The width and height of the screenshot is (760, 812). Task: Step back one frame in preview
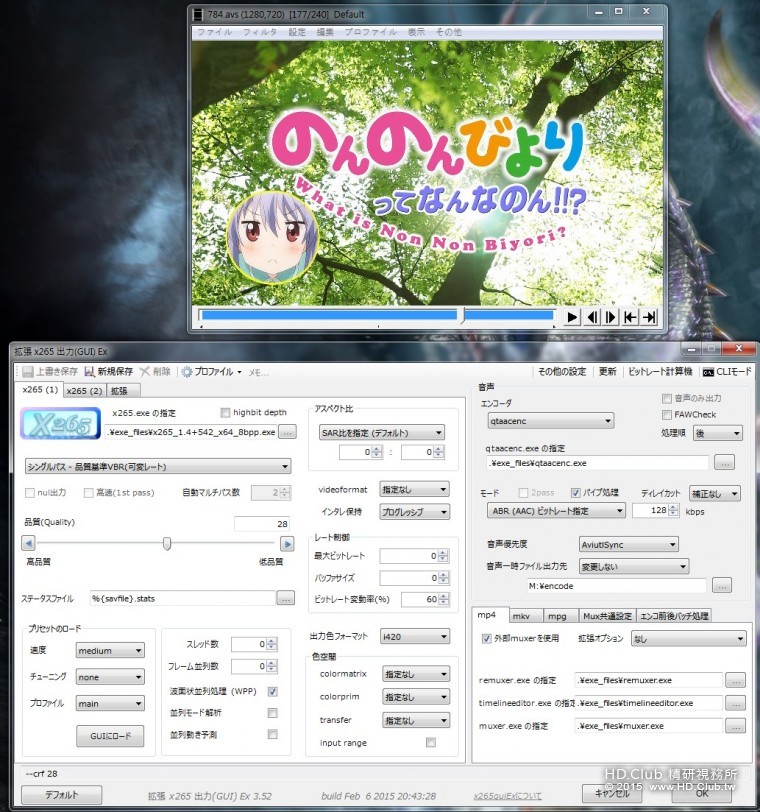pyautogui.click(x=592, y=317)
